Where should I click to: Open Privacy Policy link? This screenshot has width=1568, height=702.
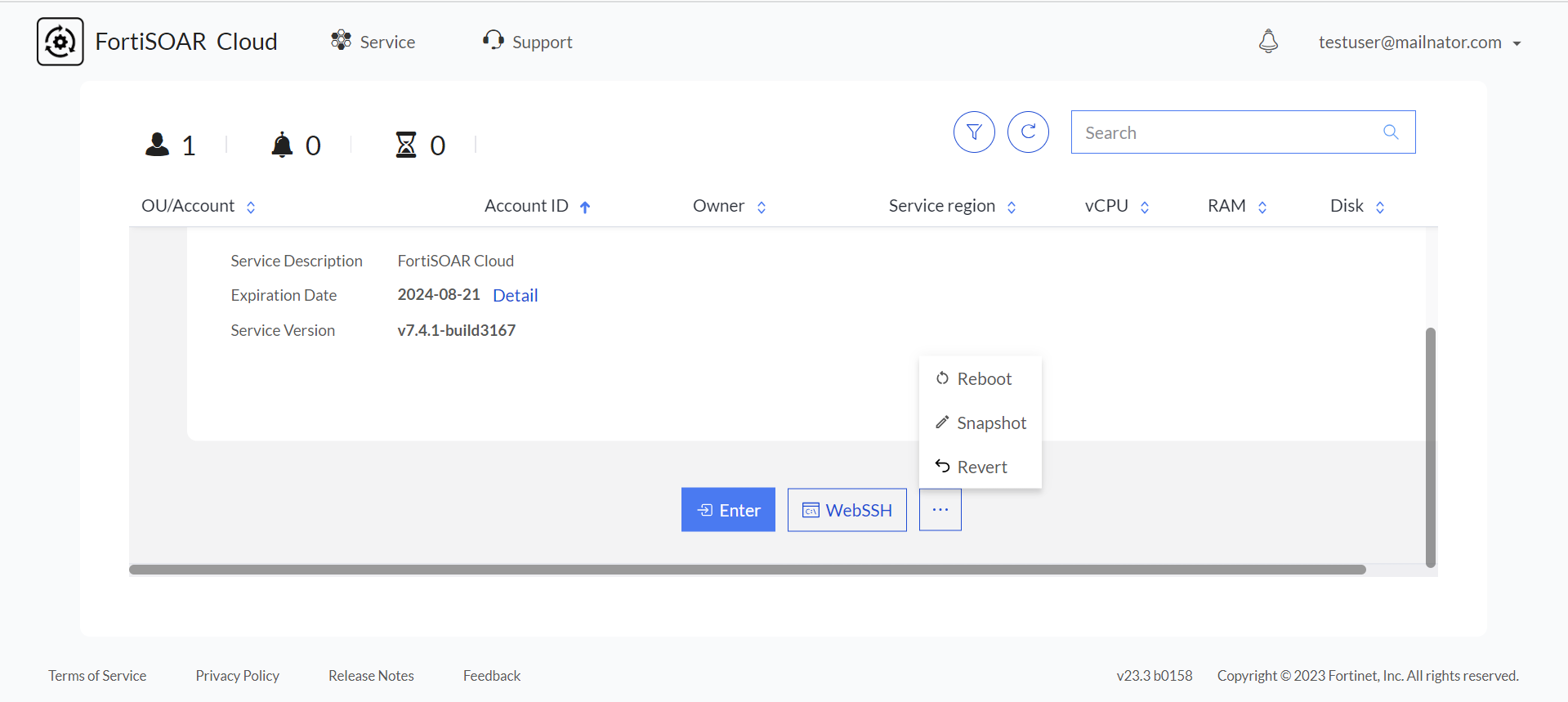tap(238, 676)
